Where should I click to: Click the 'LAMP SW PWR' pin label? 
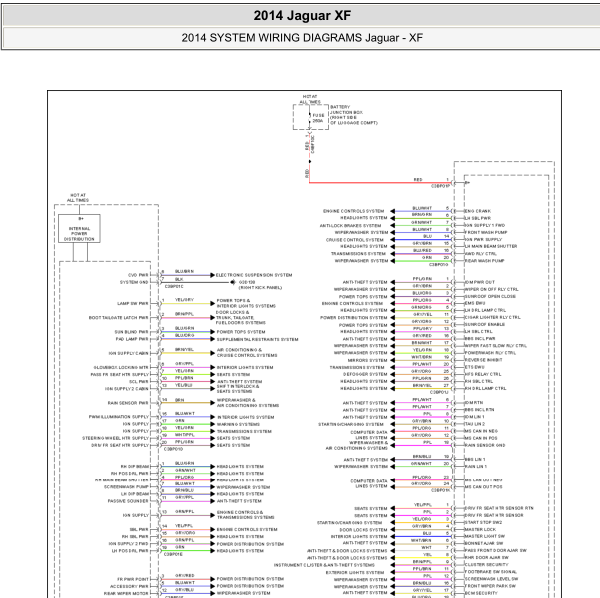click(x=132, y=303)
